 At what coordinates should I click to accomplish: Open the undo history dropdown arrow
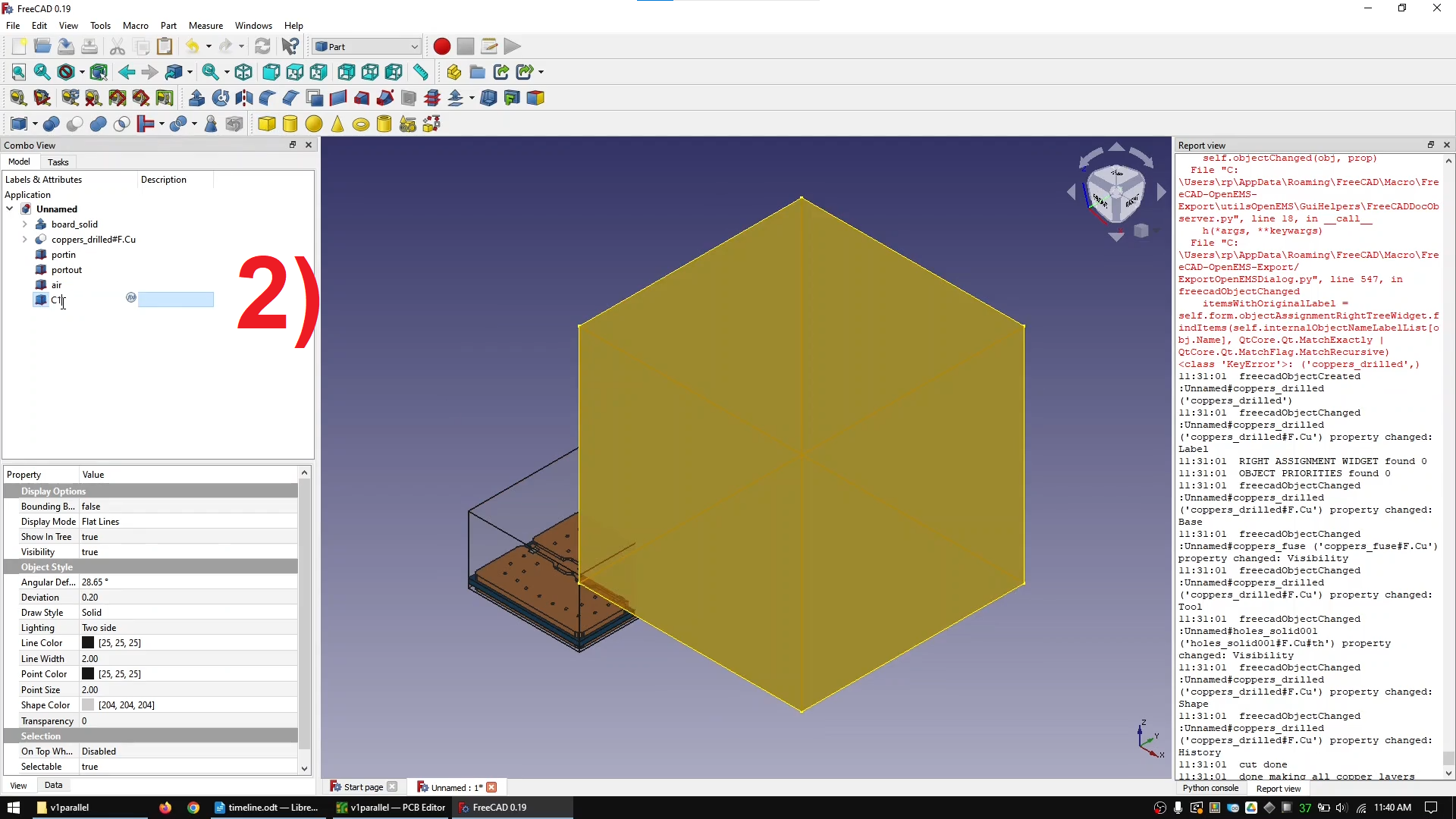point(209,46)
